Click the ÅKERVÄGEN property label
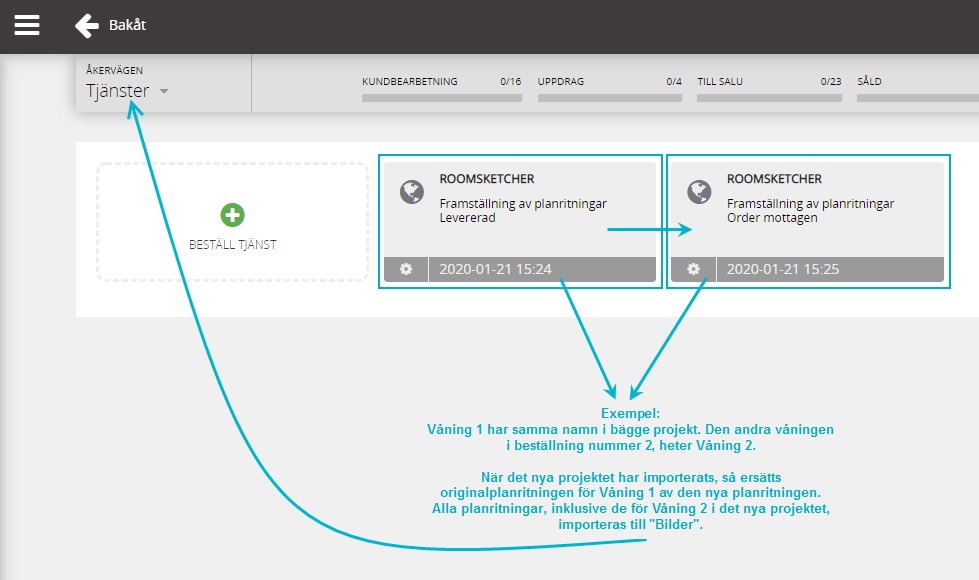The height and width of the screenshot is (580, 979). pos(114,70)
